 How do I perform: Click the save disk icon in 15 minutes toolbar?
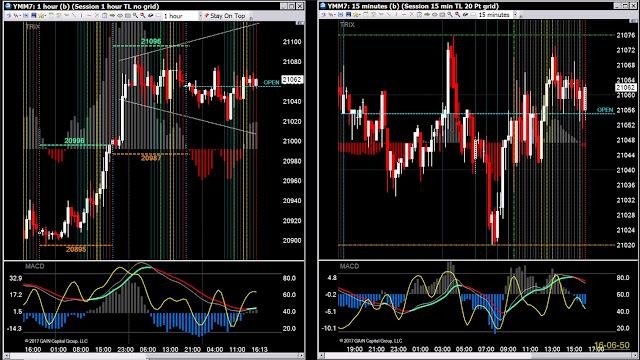click(348, 14)
